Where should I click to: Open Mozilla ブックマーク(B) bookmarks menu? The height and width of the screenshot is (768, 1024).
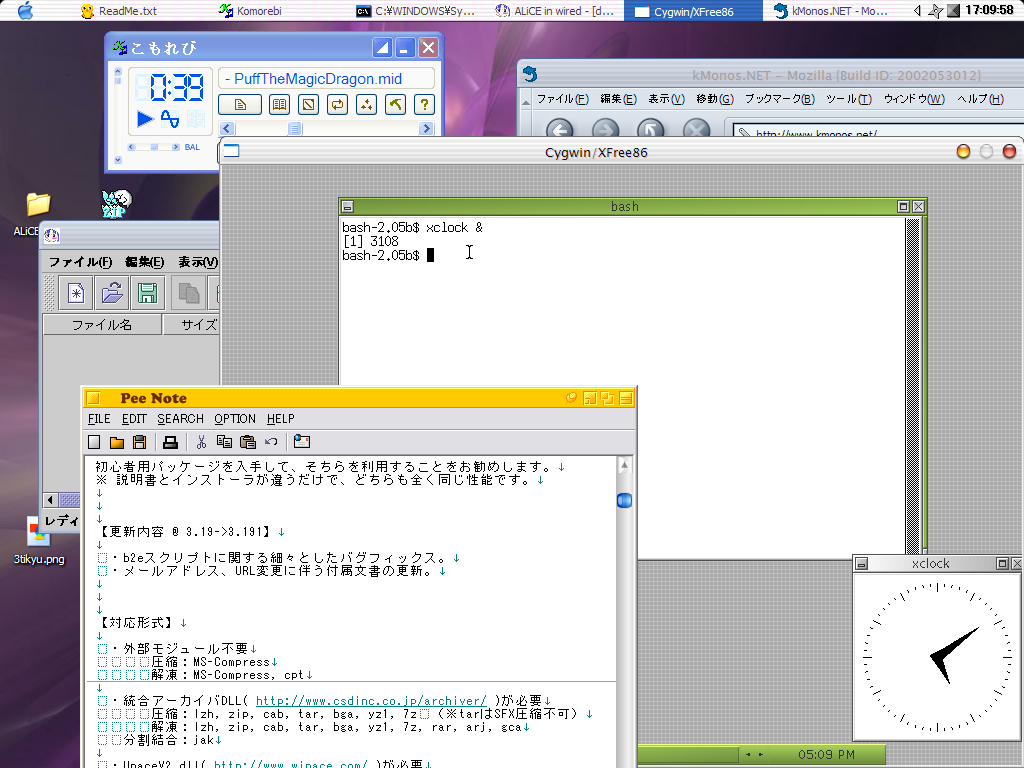coord(780,99)
